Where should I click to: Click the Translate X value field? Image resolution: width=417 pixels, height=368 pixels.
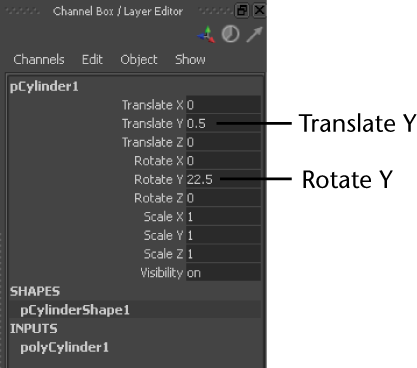point(223,105)
